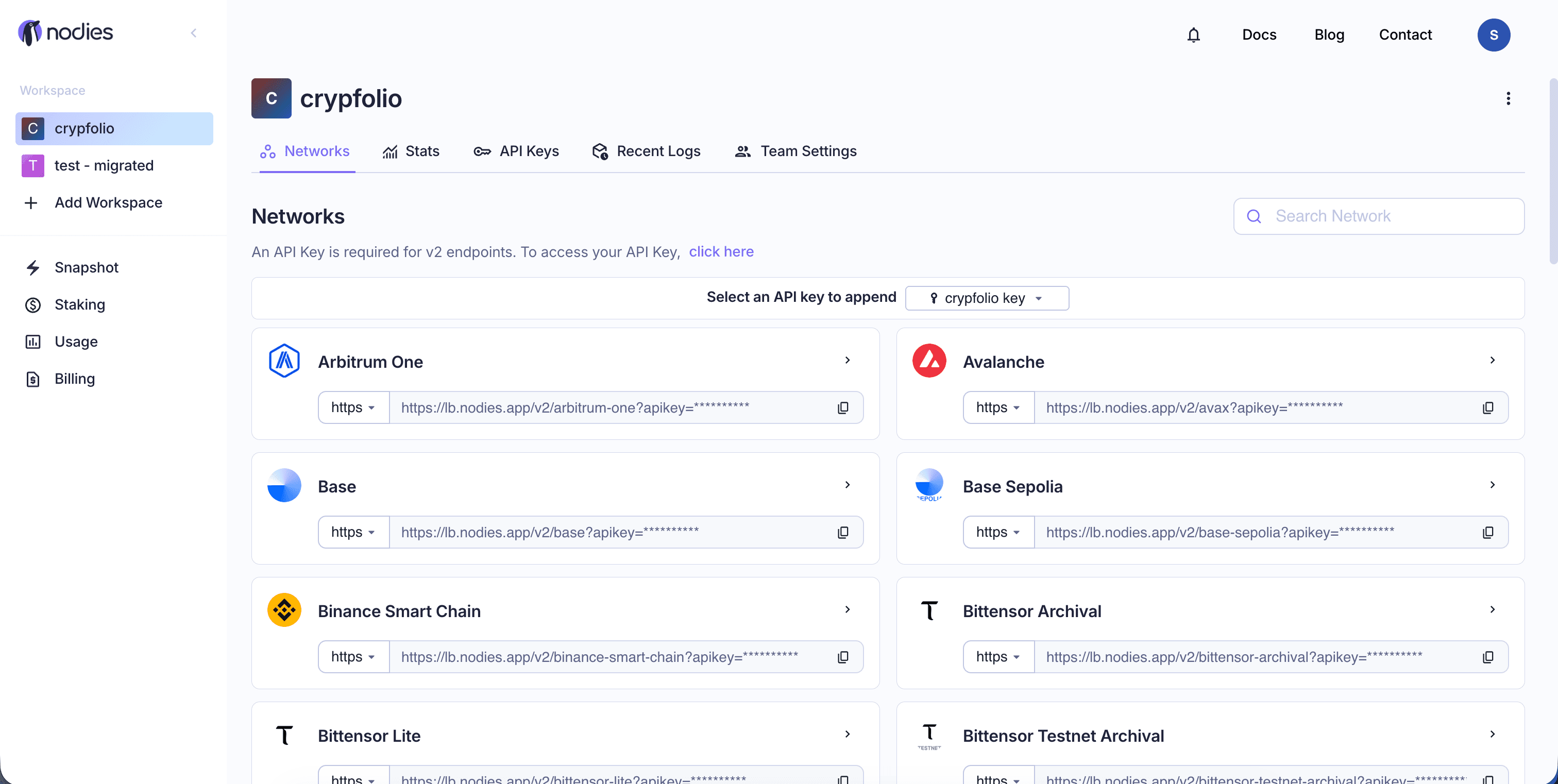The height and width of the screenshot is (784, 1558).
Task: Copy the Base Sepolia endpoint URL
Action: tap(1487, 533)
